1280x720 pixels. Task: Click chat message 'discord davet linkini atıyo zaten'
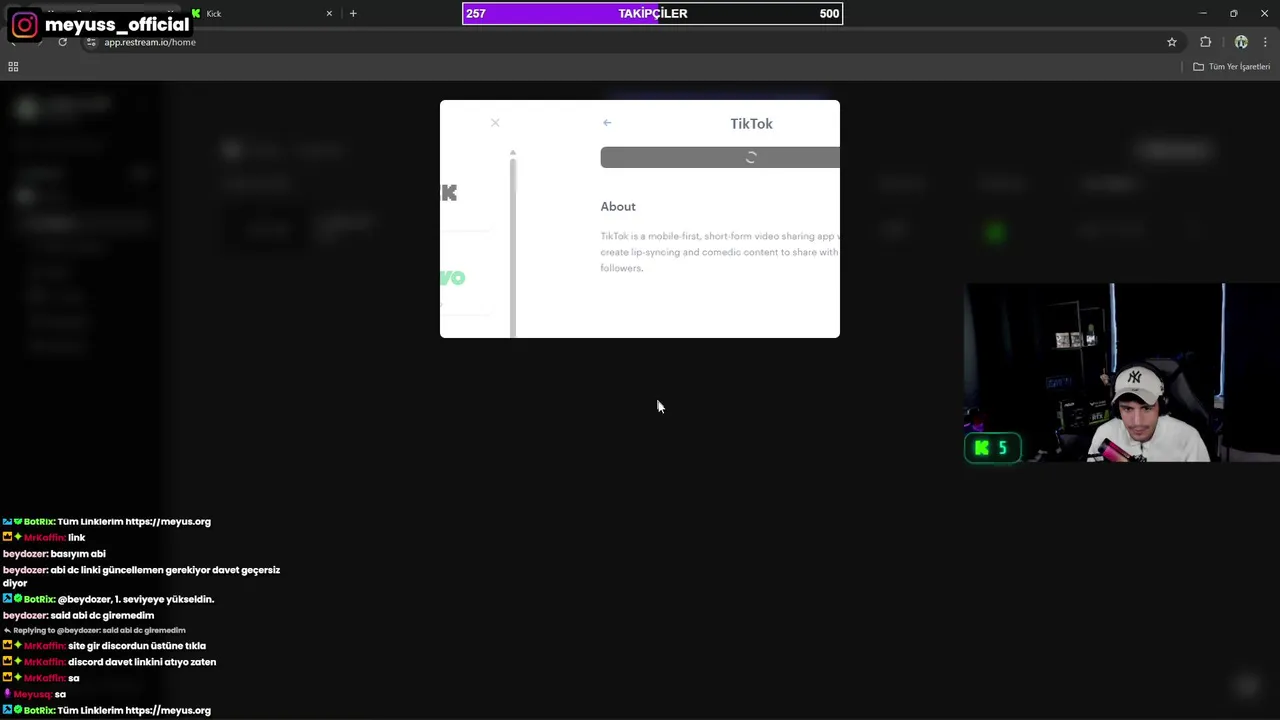pyautogui.click(x=142, y=662)
